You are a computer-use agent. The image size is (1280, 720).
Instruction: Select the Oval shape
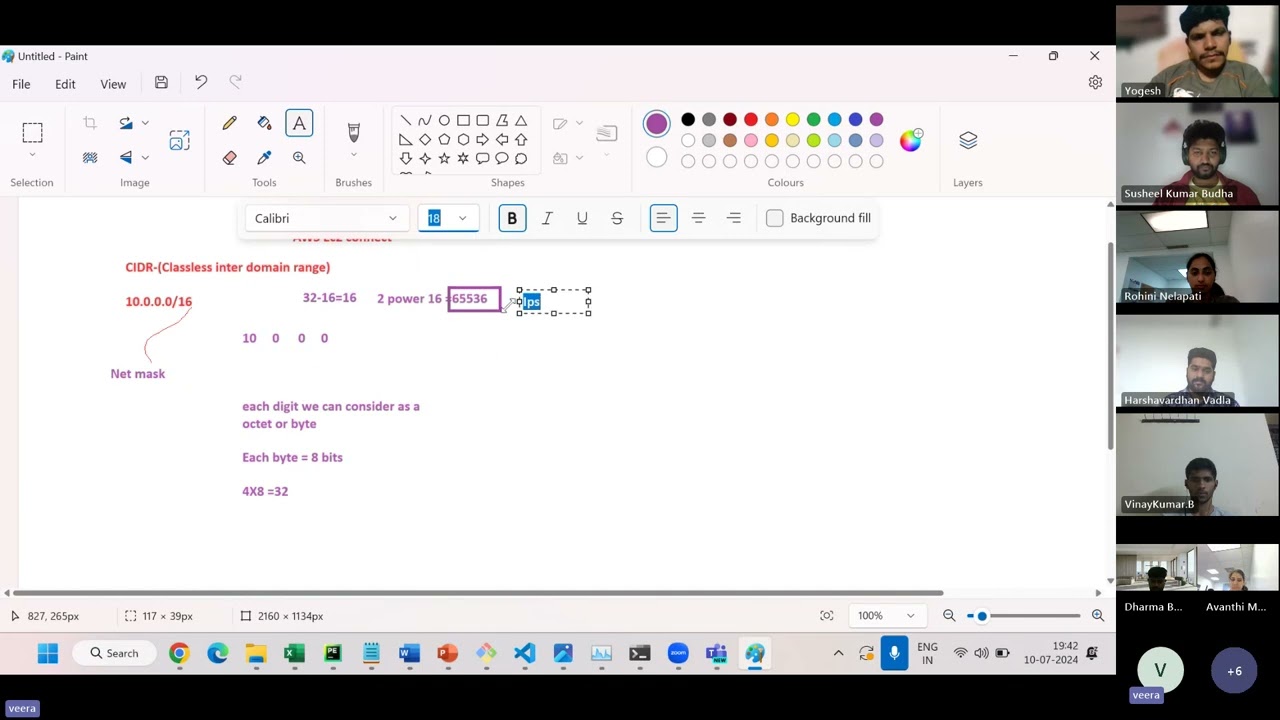[x=444, y=120]
